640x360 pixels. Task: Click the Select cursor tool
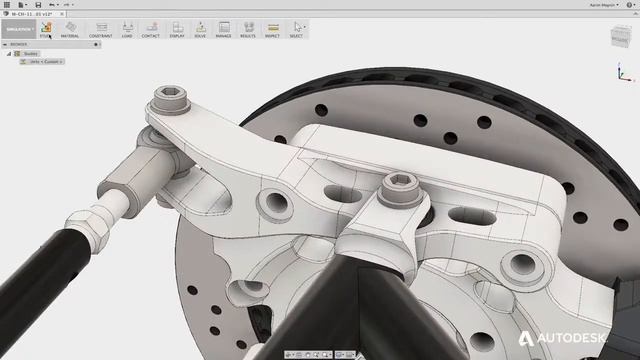pyautogui.click(x=297, y=28)
